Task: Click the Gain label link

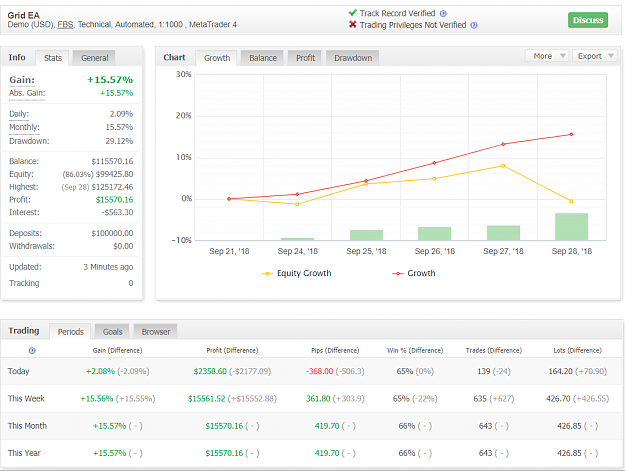Action: tap(22, 80)
